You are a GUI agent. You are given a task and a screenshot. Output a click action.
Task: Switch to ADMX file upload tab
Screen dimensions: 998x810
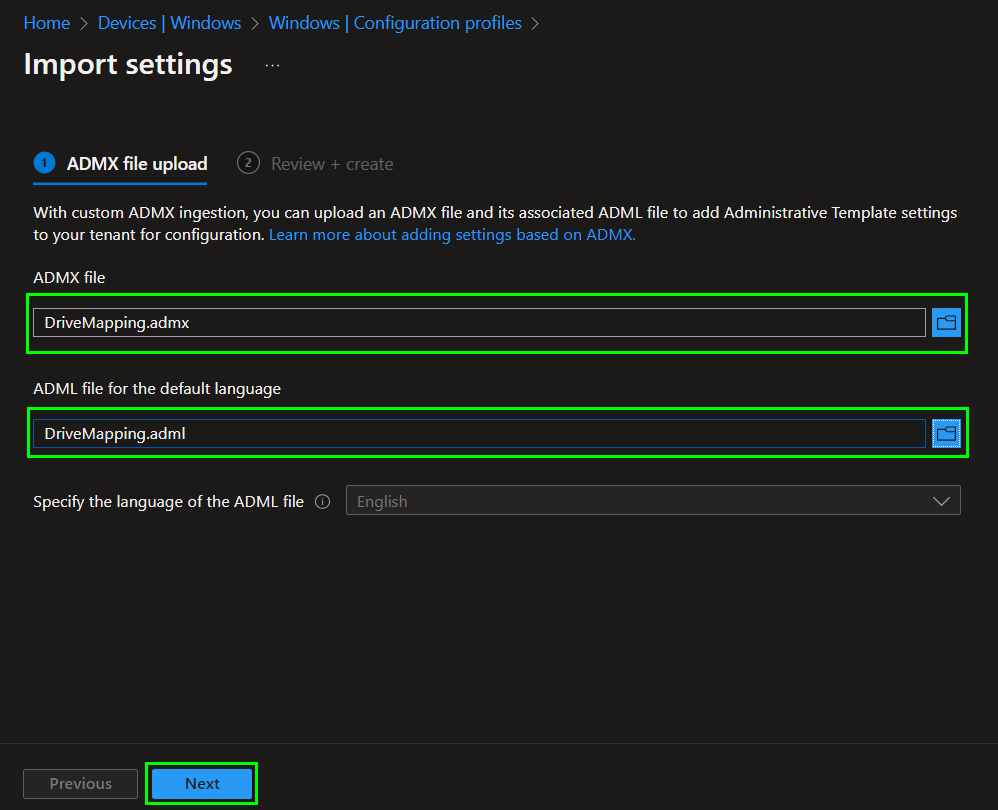click(x=137, y=164)
